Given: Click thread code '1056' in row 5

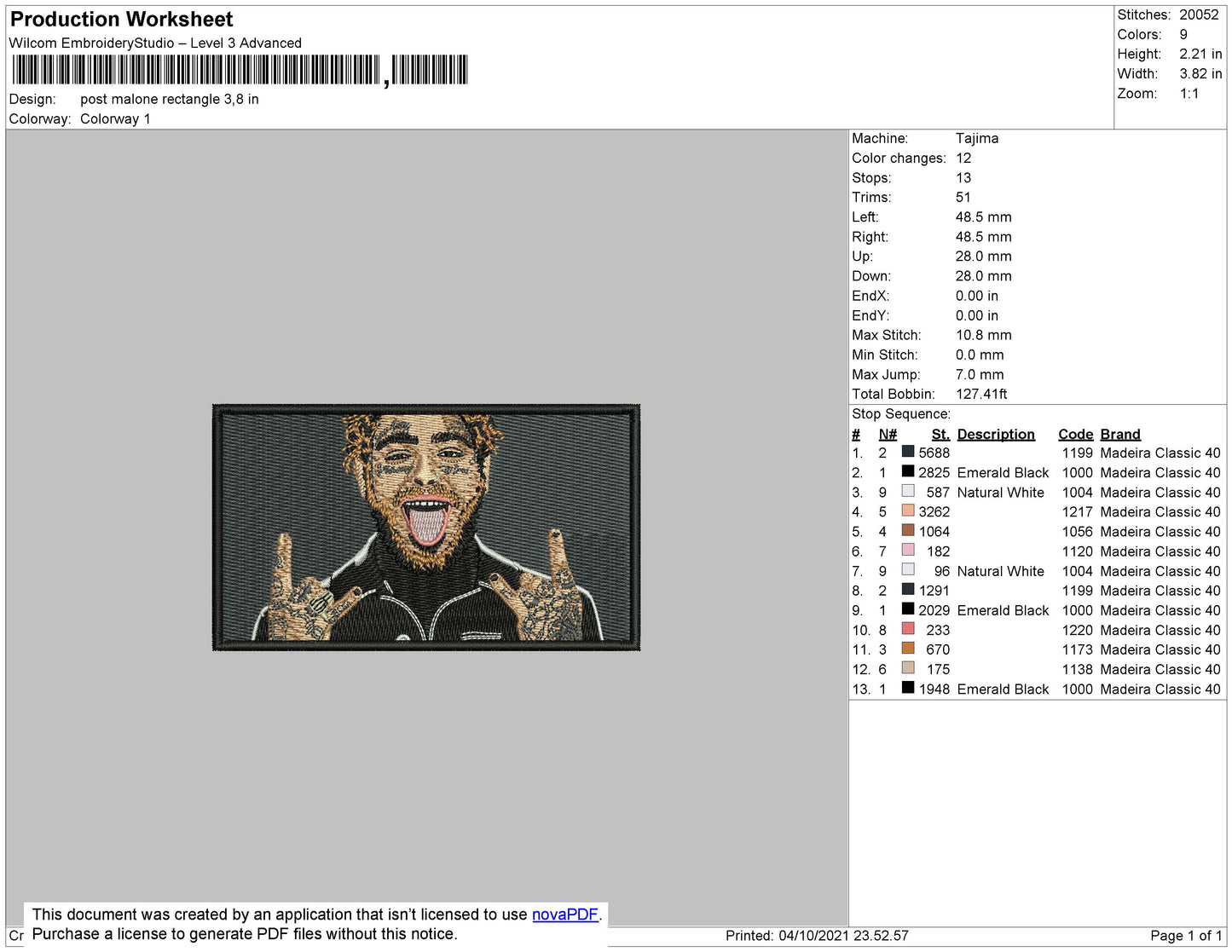Looking at the screenshot, I should click(x=1077, y=531).
